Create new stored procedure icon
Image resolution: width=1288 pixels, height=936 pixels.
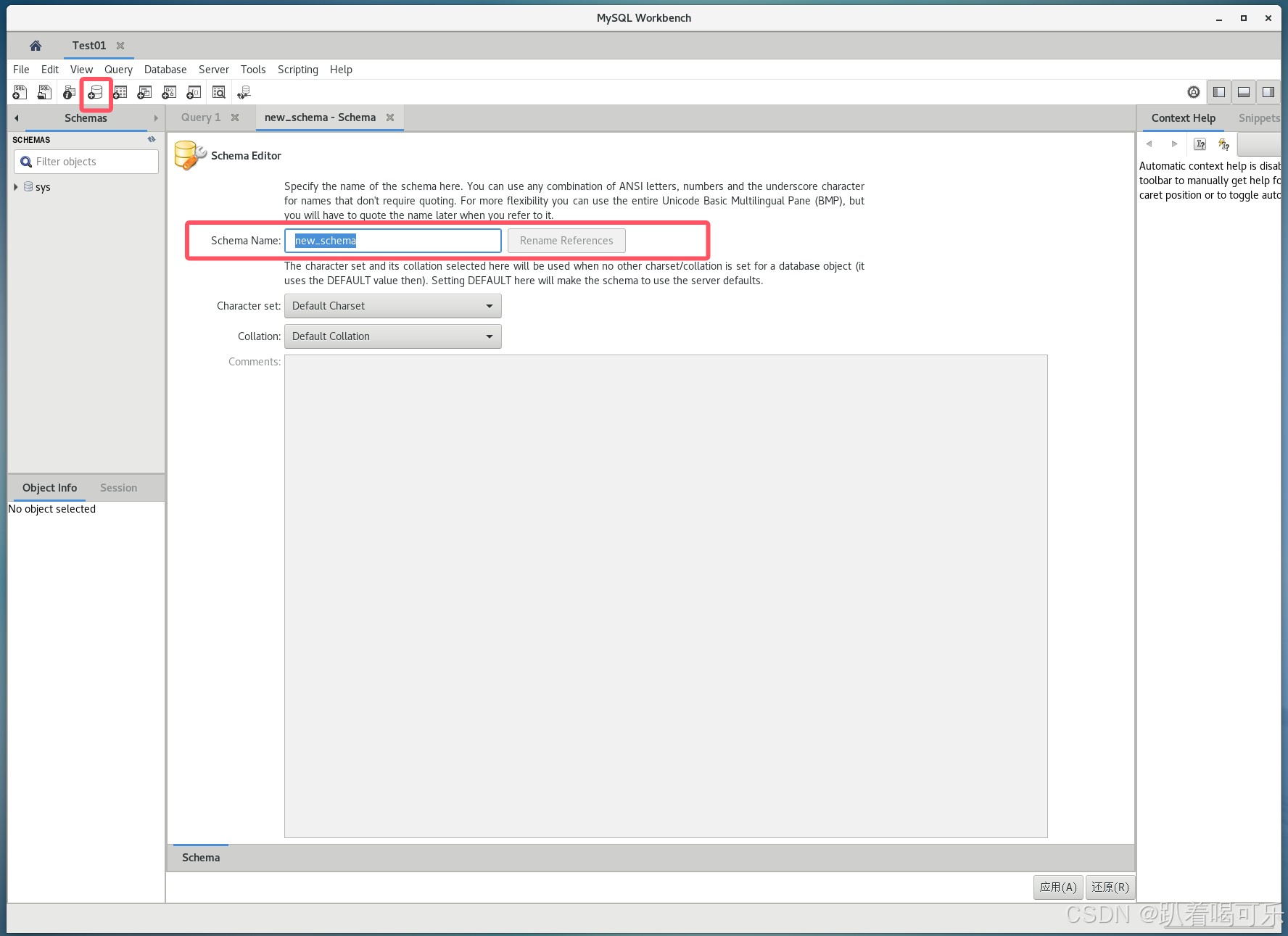click(169, 92)
